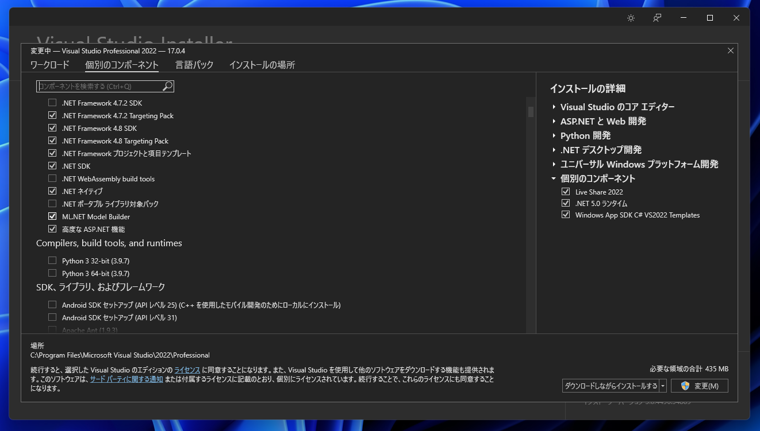760x431 pixels.
Task: Select ダウンロードしながらインストールする option box
Action: click(x=611, y=386)
